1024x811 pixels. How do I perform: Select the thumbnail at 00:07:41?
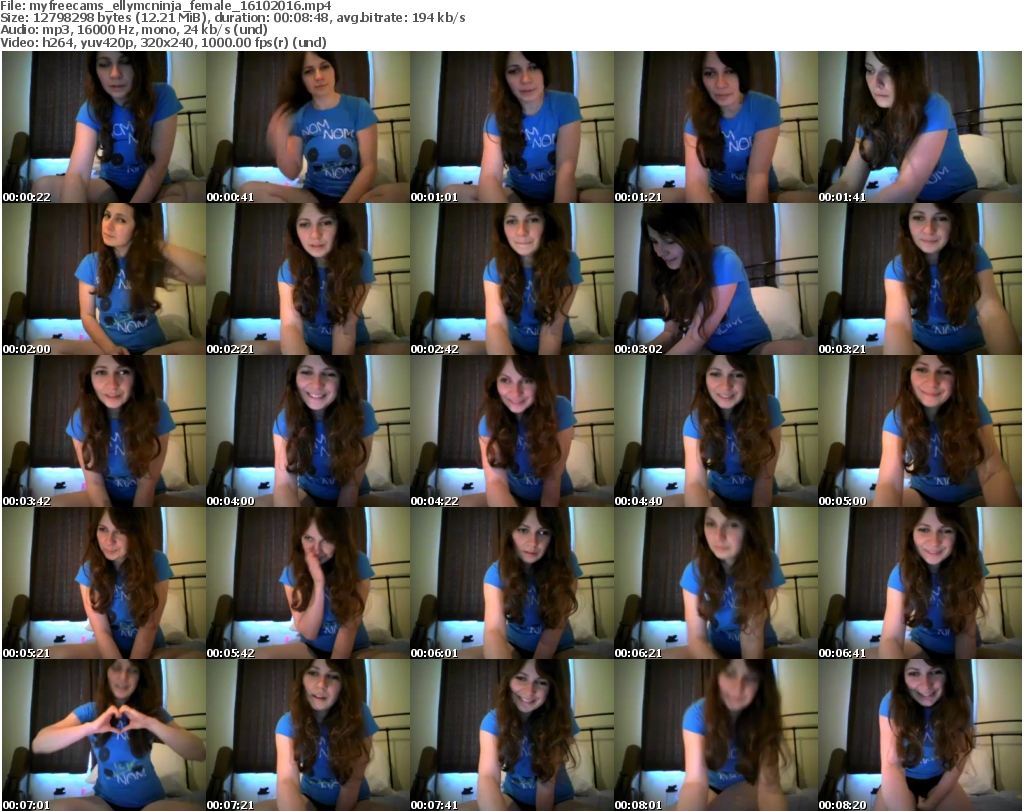pos(511,735)
